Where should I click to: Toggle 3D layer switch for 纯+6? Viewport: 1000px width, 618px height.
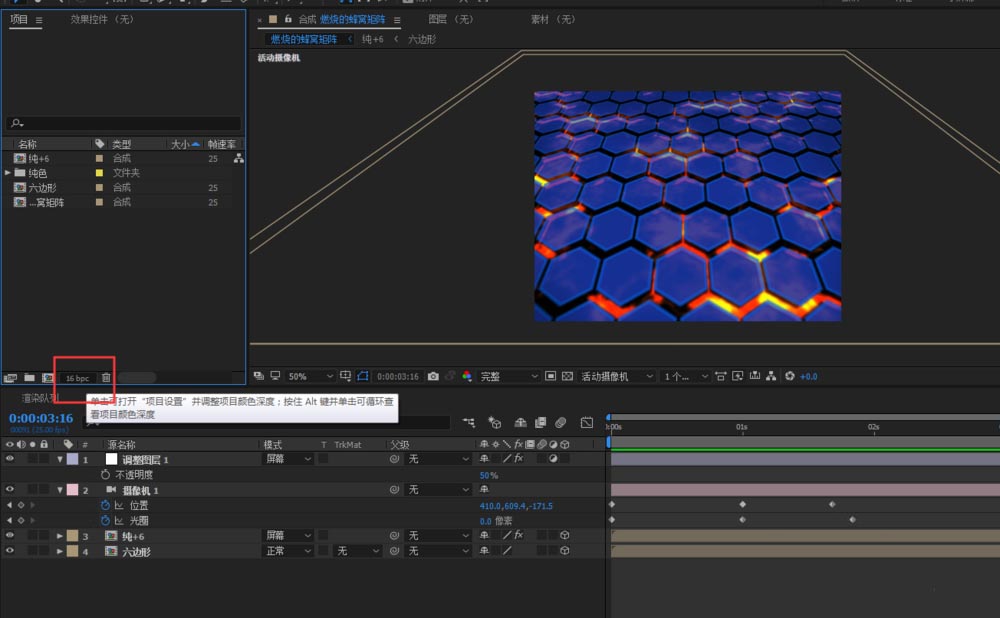(565, 536)
